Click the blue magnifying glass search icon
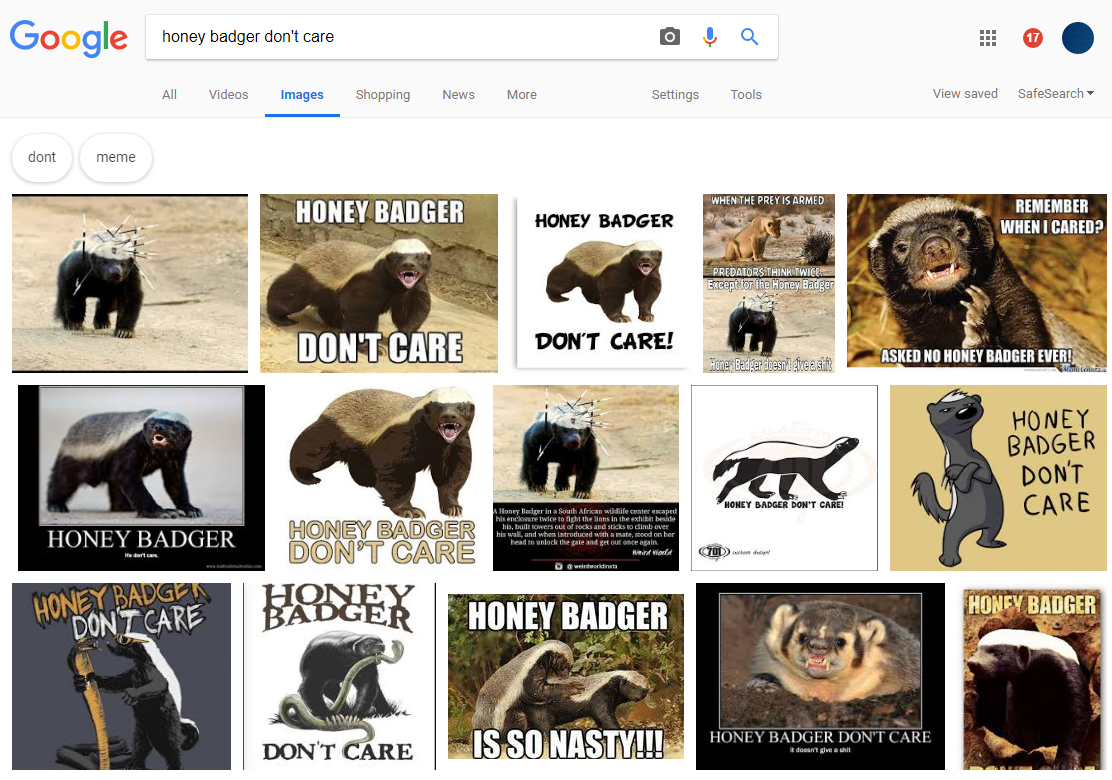 (749, 37)
